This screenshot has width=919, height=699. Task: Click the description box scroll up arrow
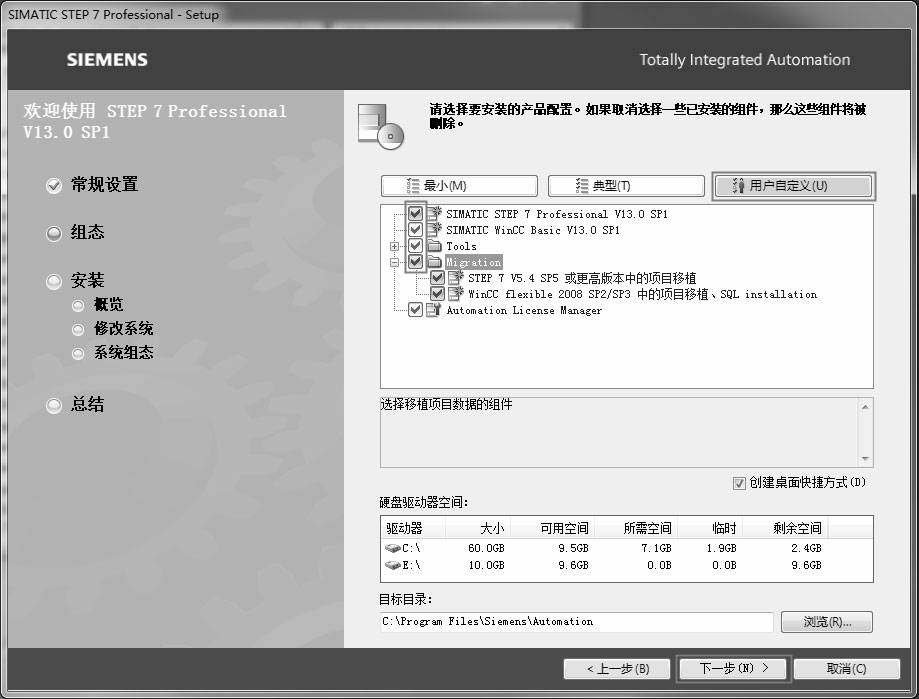click(865, 407)
